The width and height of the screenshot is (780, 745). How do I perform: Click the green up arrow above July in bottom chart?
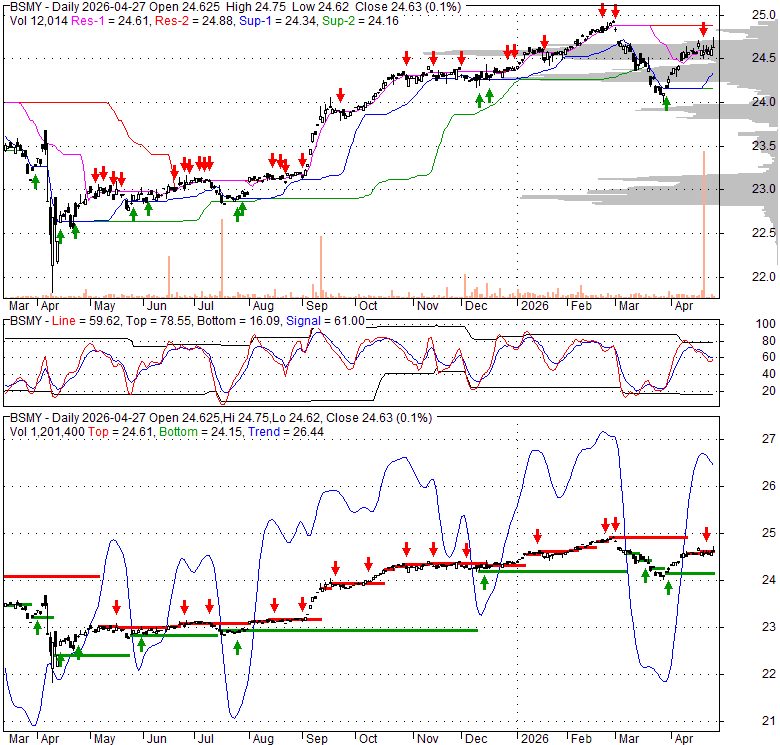click(x=238, y=647)
